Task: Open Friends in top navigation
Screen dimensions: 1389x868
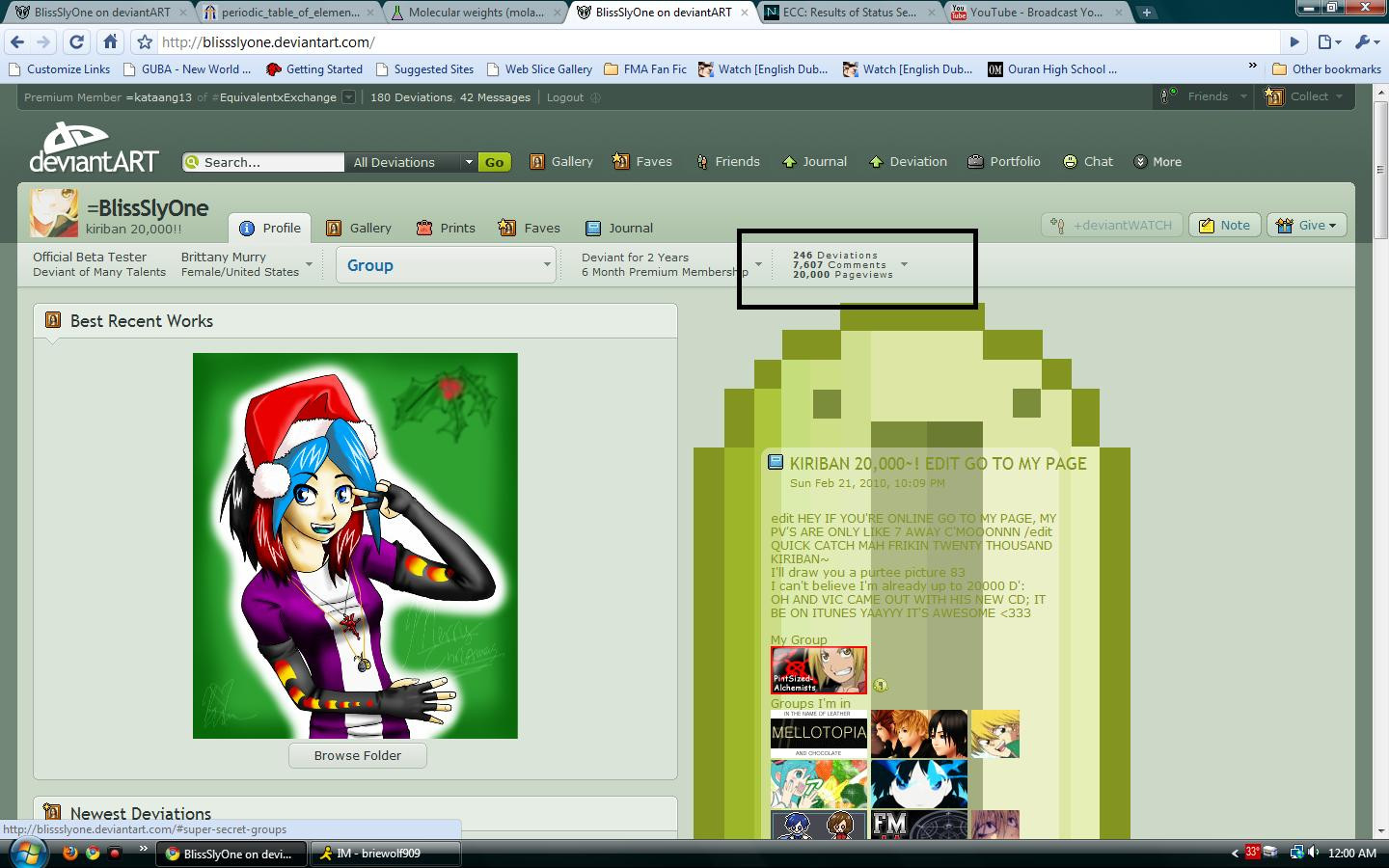Action: [x=727, y=161]
